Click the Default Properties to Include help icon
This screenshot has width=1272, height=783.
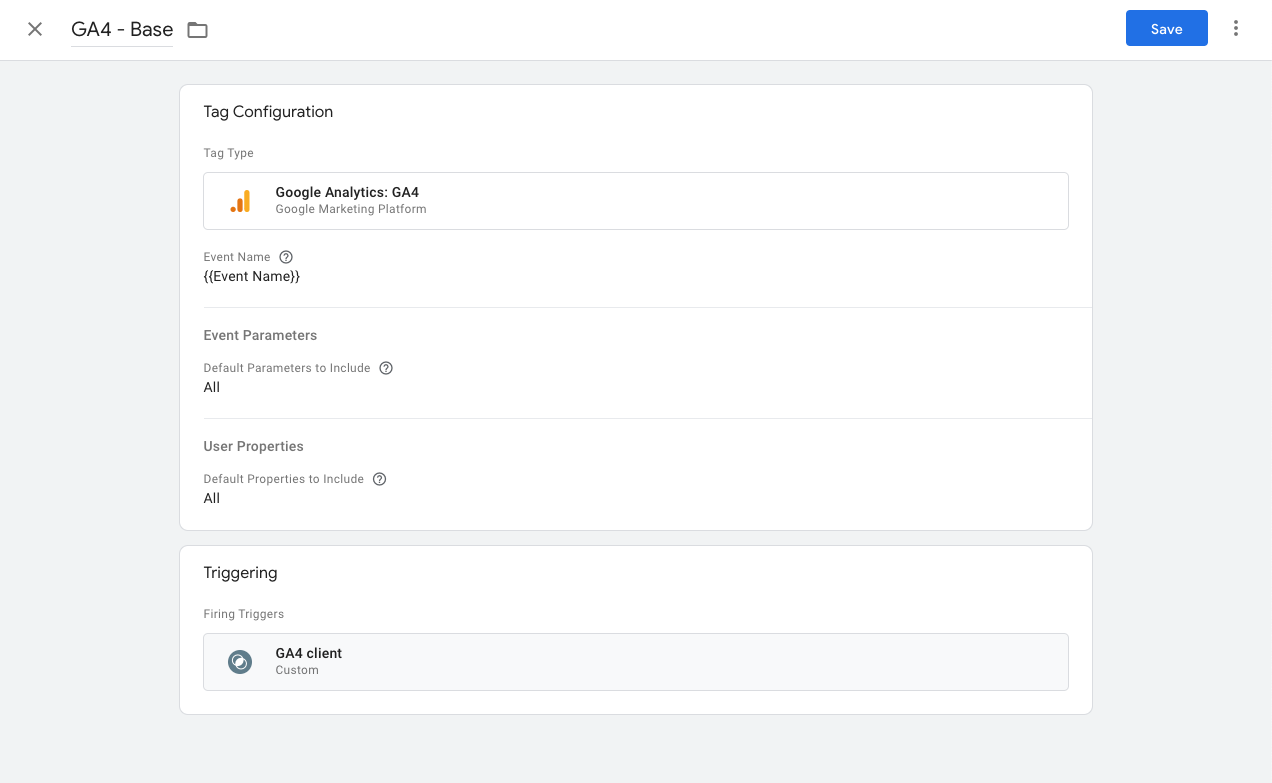pyautogui.click(x=379, y=479)
